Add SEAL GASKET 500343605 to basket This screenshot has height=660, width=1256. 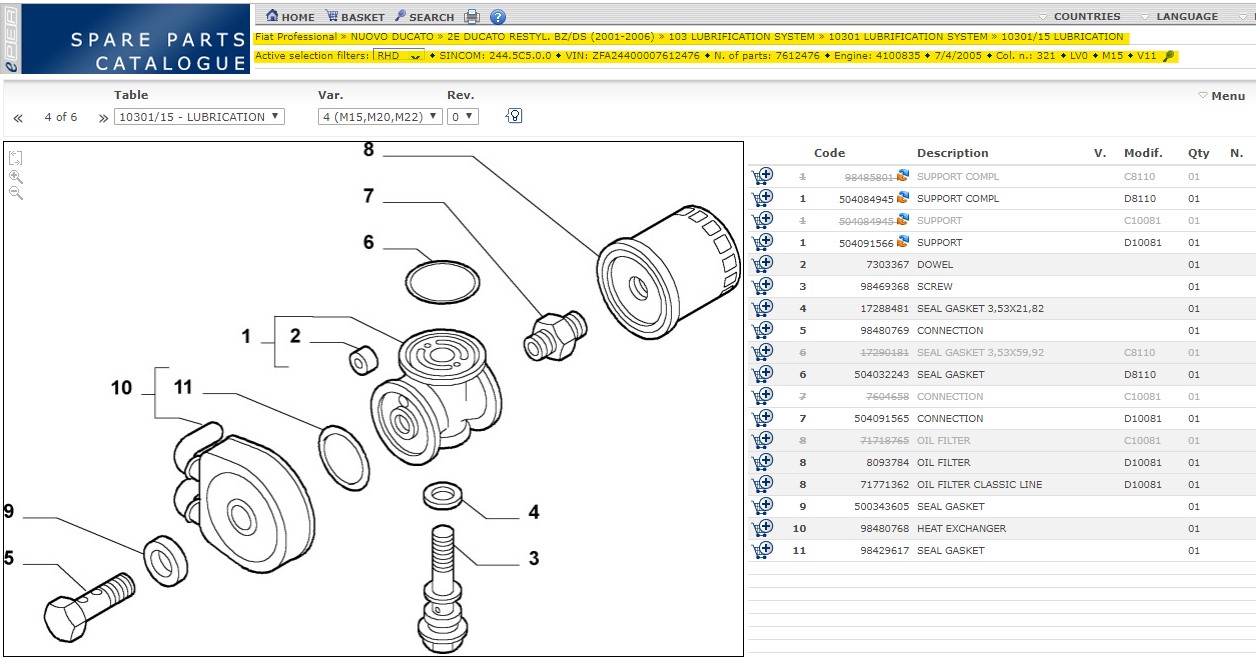click(763, 506)
